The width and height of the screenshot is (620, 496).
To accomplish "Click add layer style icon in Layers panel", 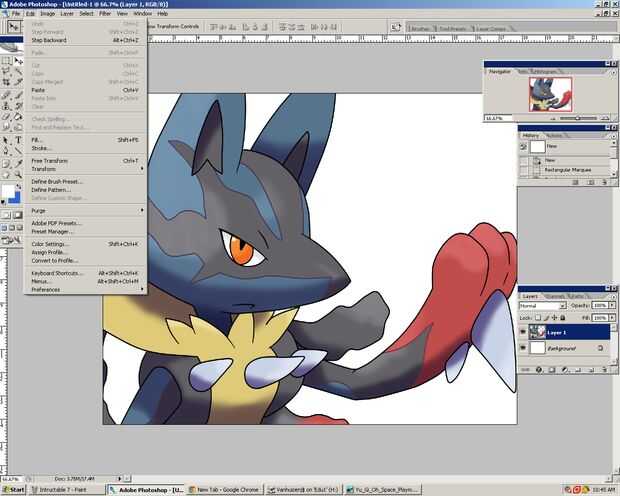I will tap(539, 370).
